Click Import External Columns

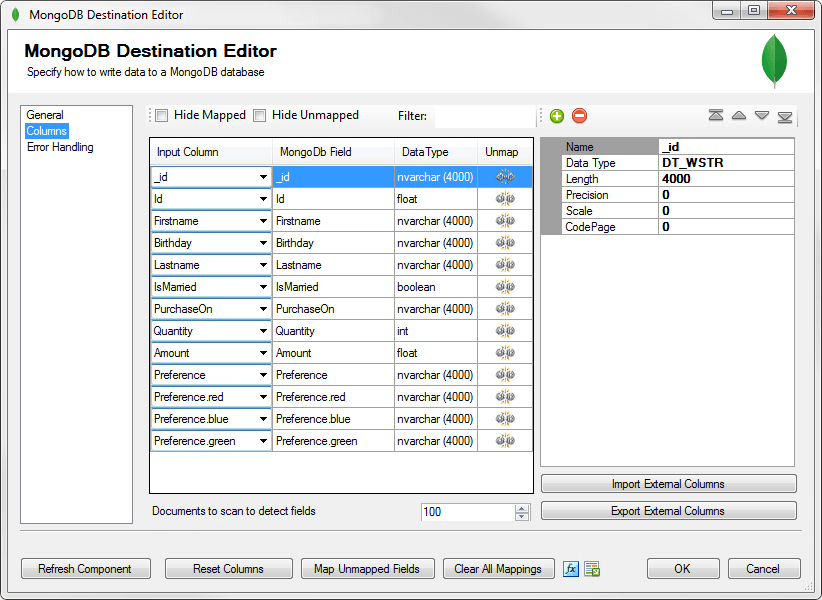668,484
